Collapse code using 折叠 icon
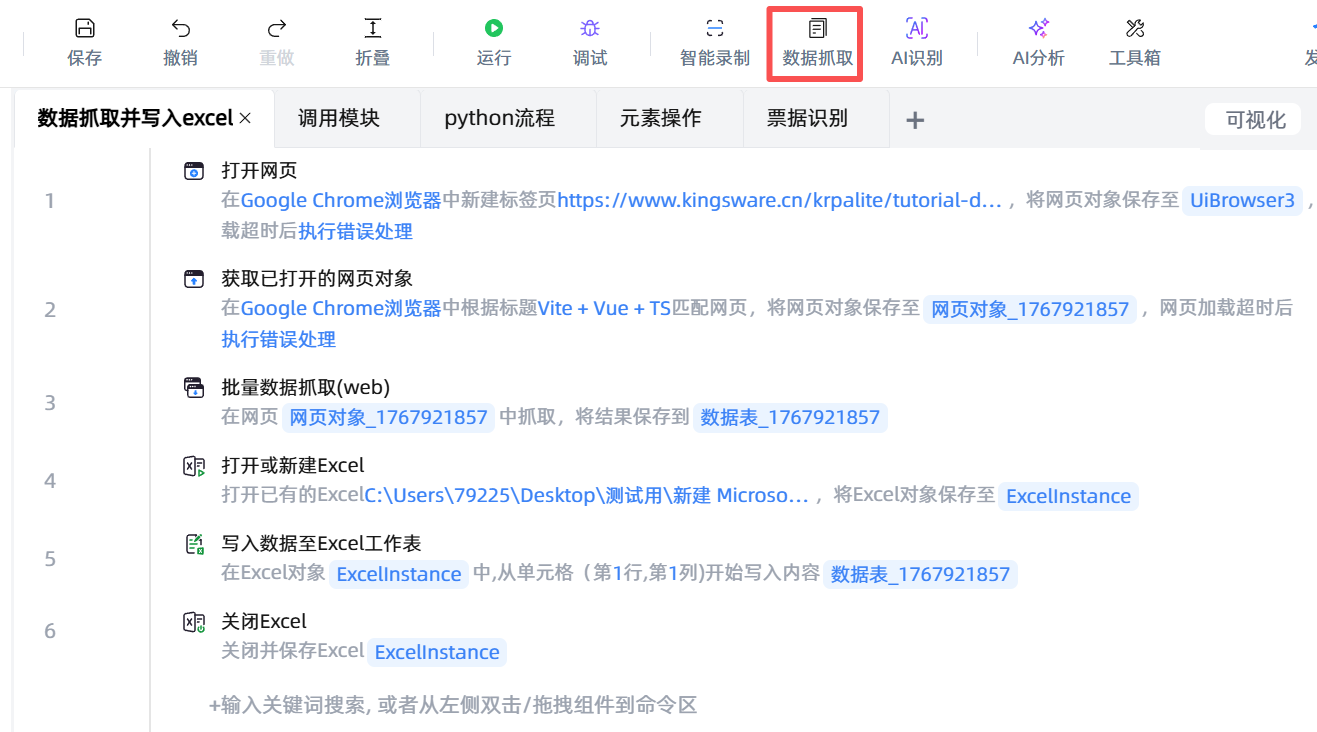 coord(373,29)
